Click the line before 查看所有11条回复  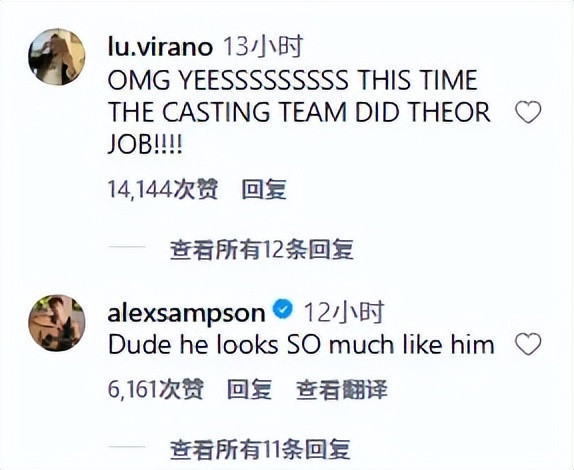[127, 447]
